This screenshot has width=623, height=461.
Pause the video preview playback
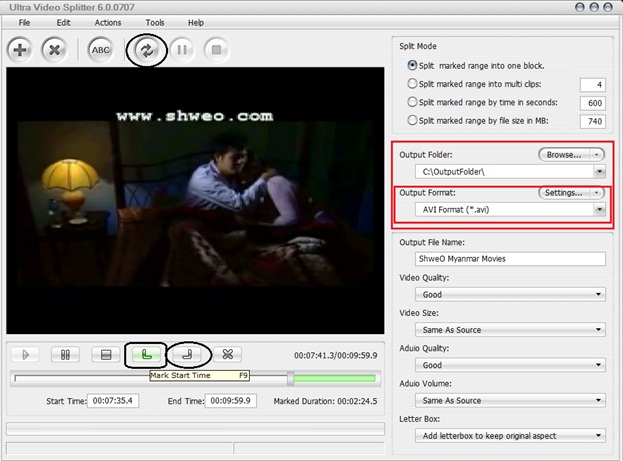(x=65, y=354)
